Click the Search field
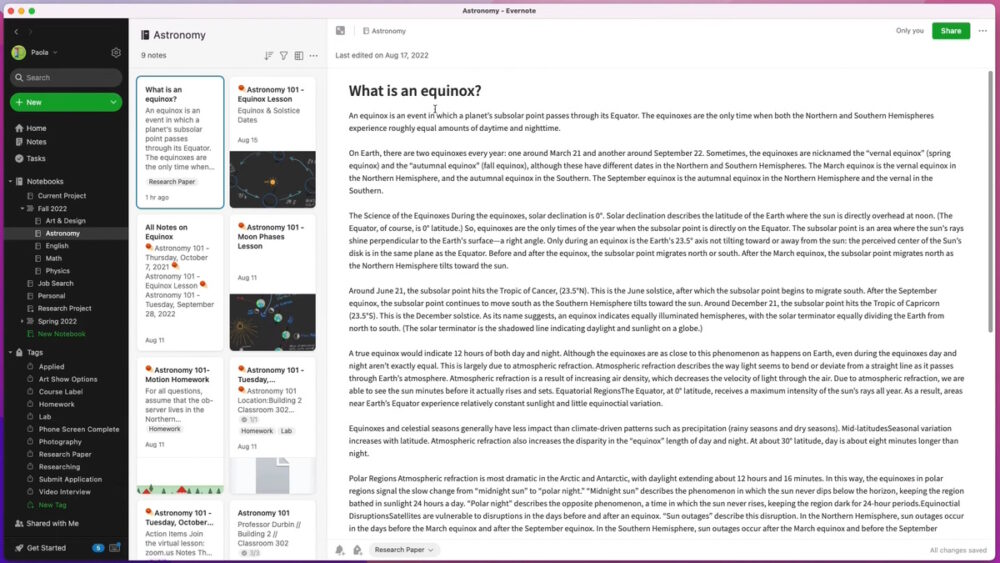The image size is (1000, 563). point(66,77)
